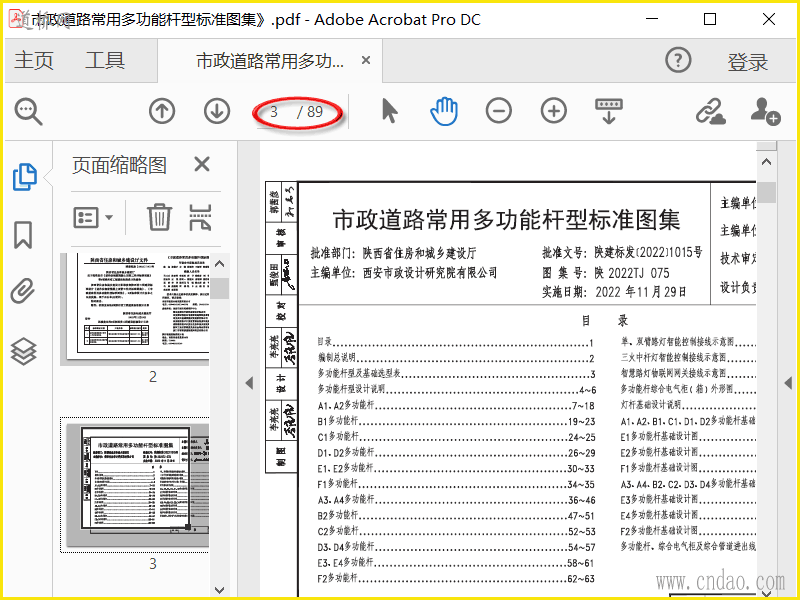The width and height of the screenshot is (800, 600).
Task: Toggle the page thumbnails panel icon
Action: click(x=24, y=177)
